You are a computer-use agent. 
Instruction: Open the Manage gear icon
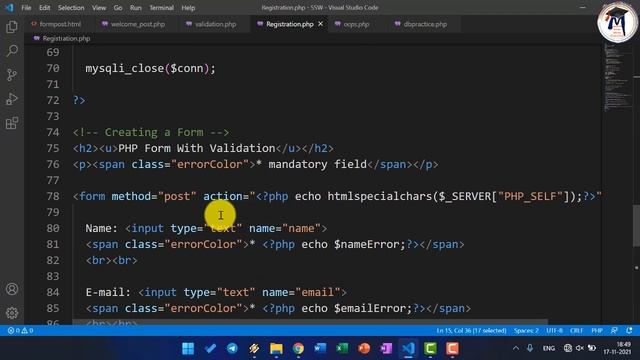coord(12,313)
